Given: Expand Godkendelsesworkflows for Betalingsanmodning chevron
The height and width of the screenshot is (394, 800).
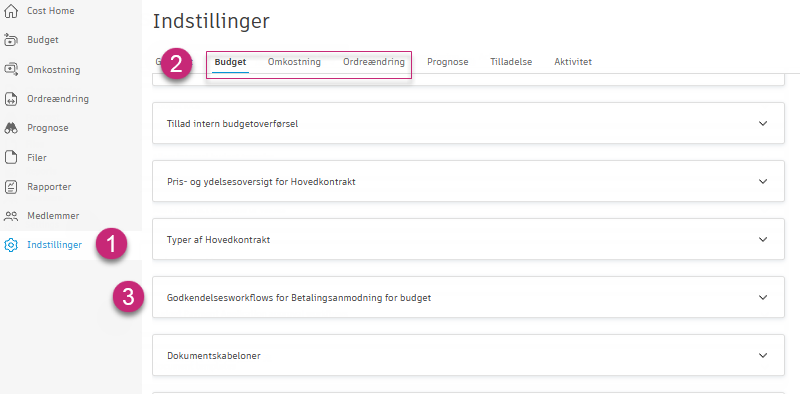Looking at the screenshot, I should 763,298.
